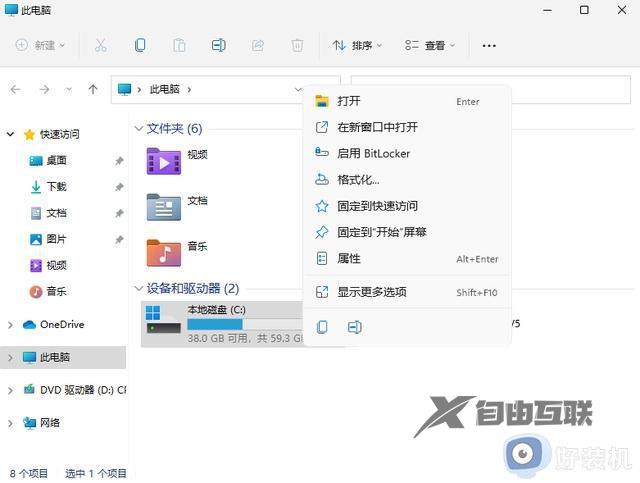Unpin 桌面 using its pin icon
Screen dimensions: 640x483
pos(119,161)
